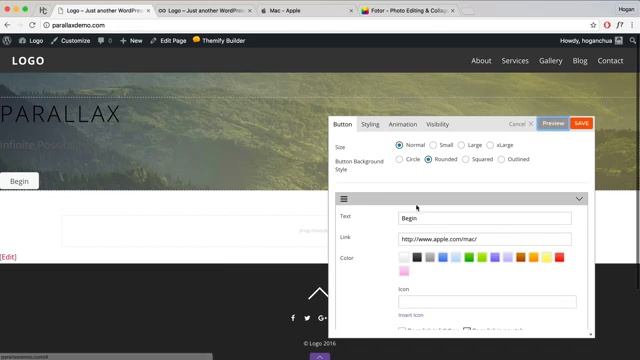Choose Squared button background style

coord(466,159)
